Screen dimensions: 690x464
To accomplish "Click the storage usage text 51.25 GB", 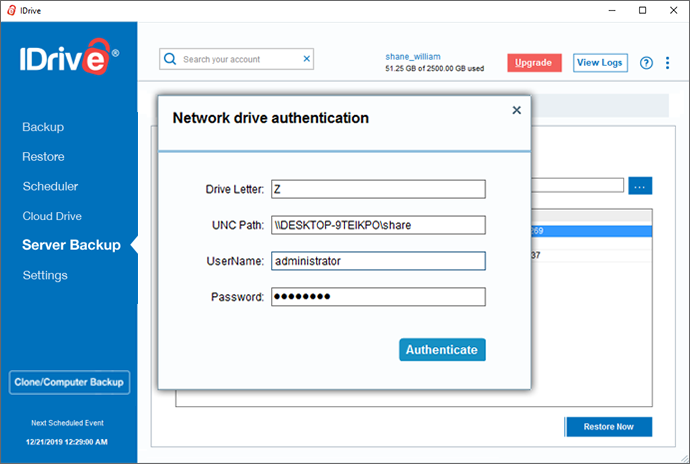I will 434,69.
